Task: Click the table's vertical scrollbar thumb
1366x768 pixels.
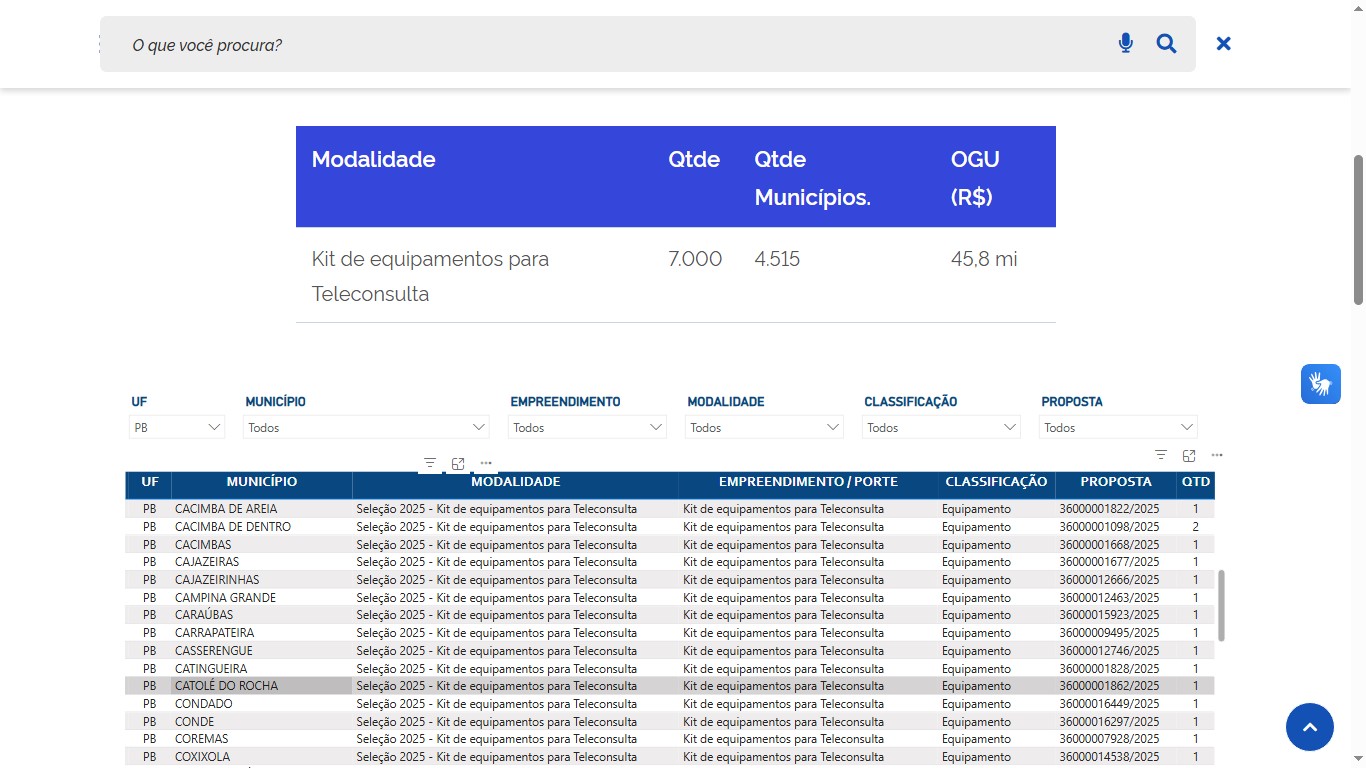Action: [1221, 605]
